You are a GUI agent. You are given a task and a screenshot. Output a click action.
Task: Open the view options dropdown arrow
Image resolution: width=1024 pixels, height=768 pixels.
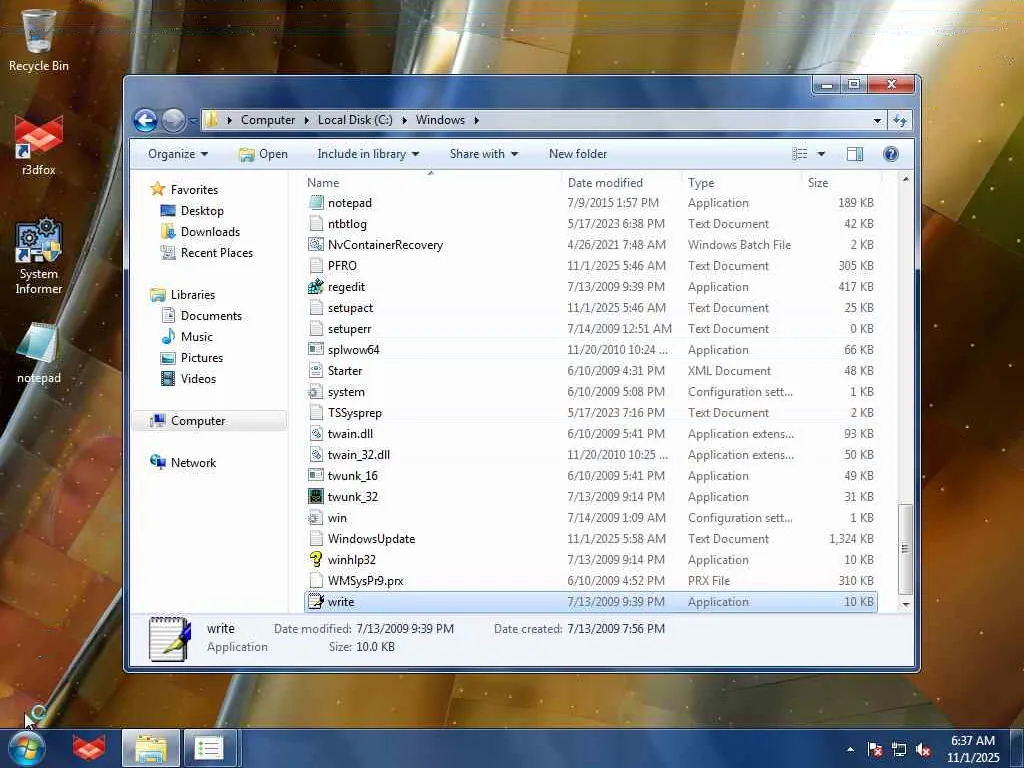pos(822,154)
